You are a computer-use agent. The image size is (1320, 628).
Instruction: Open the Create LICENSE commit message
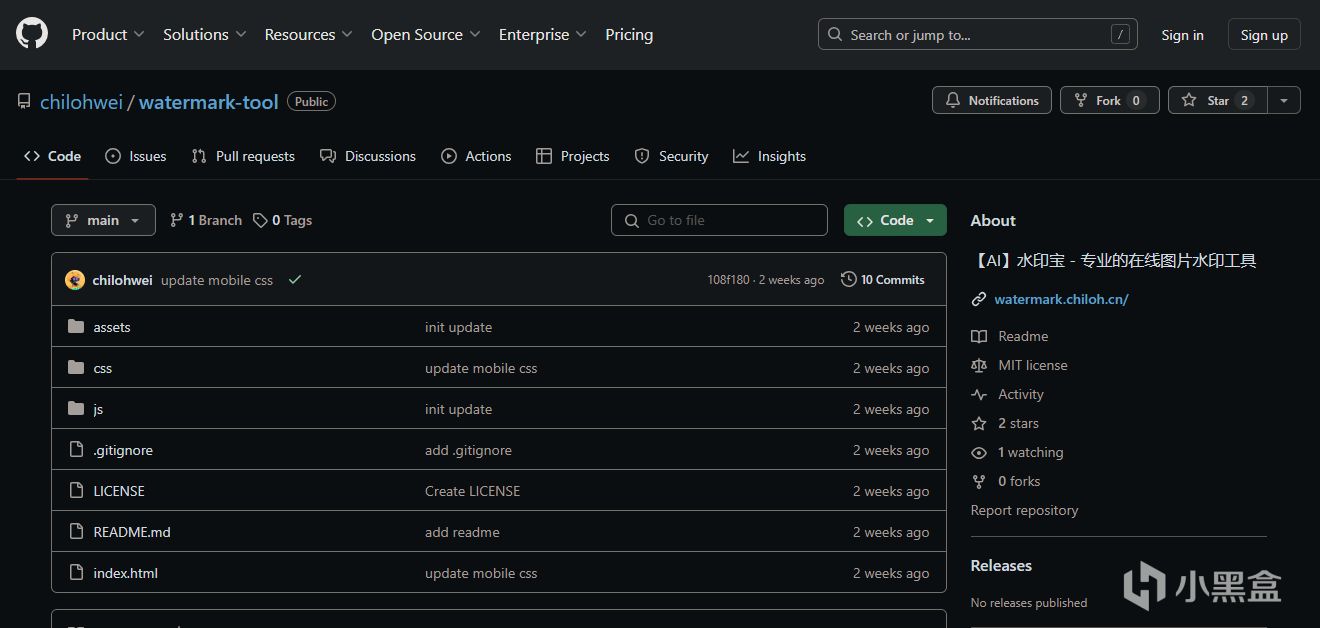(472, 491)
